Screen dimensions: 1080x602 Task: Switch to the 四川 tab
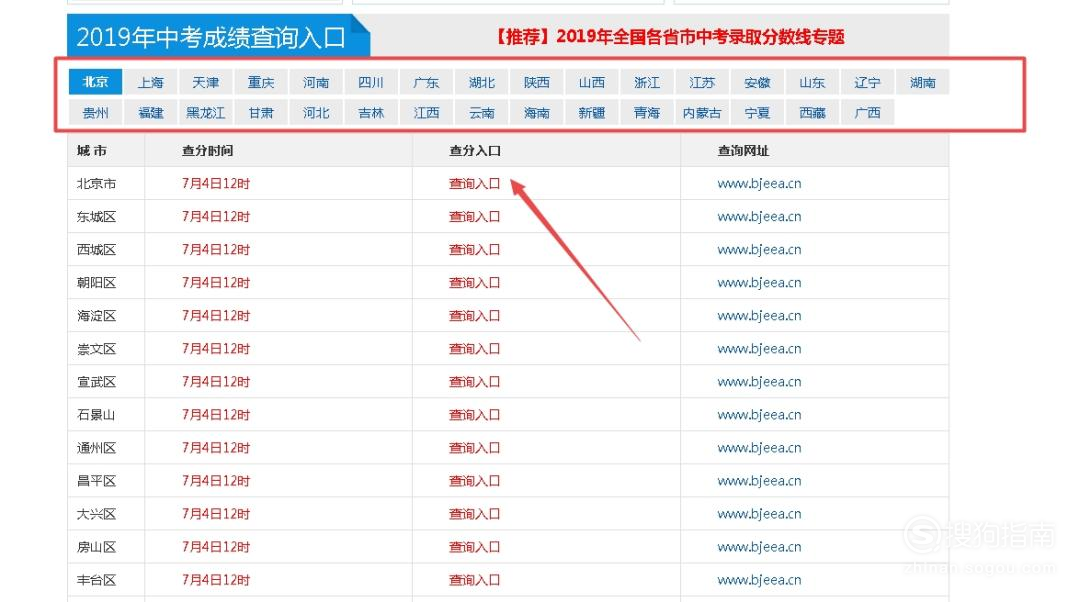point(371,82)
